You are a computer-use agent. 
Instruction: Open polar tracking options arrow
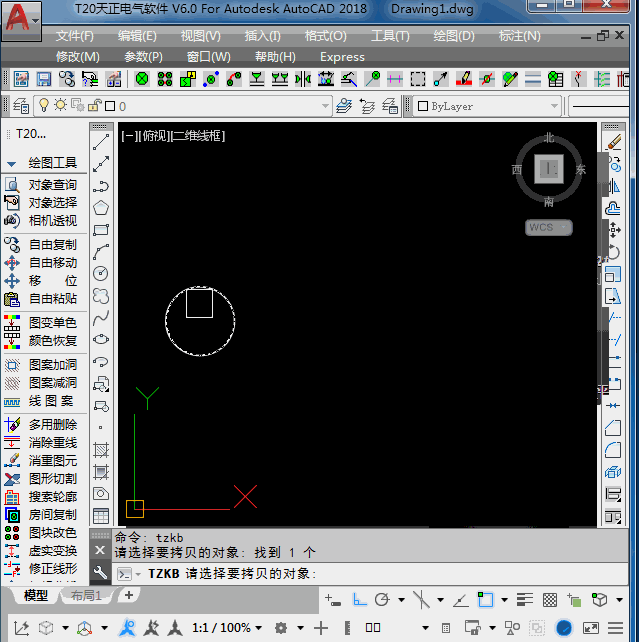402,600
